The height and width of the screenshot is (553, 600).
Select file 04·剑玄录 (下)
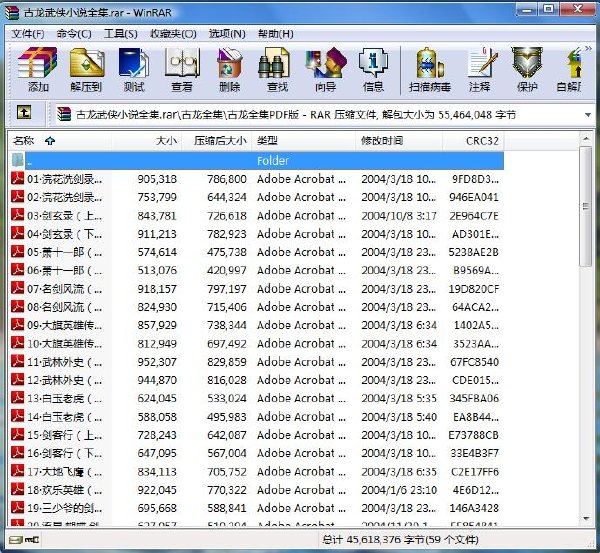[x=64, y=234]
